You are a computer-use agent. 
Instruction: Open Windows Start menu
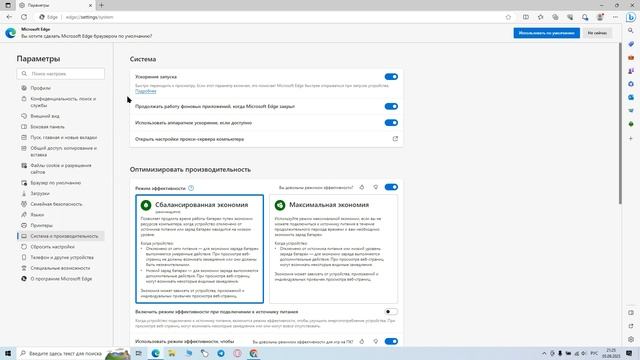tap(8, 353)
